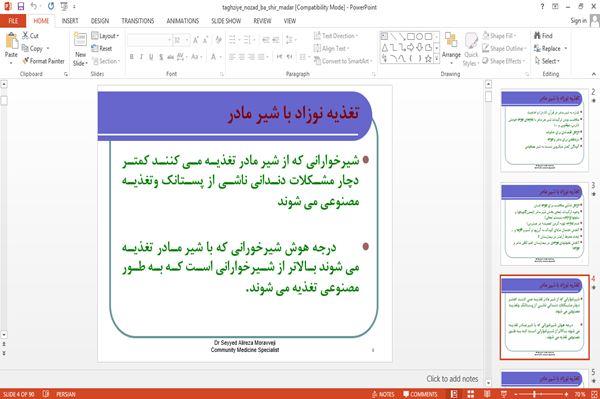Expand the Section dropdown
This screenshot has height=399, width=600.
coord(106,61)
